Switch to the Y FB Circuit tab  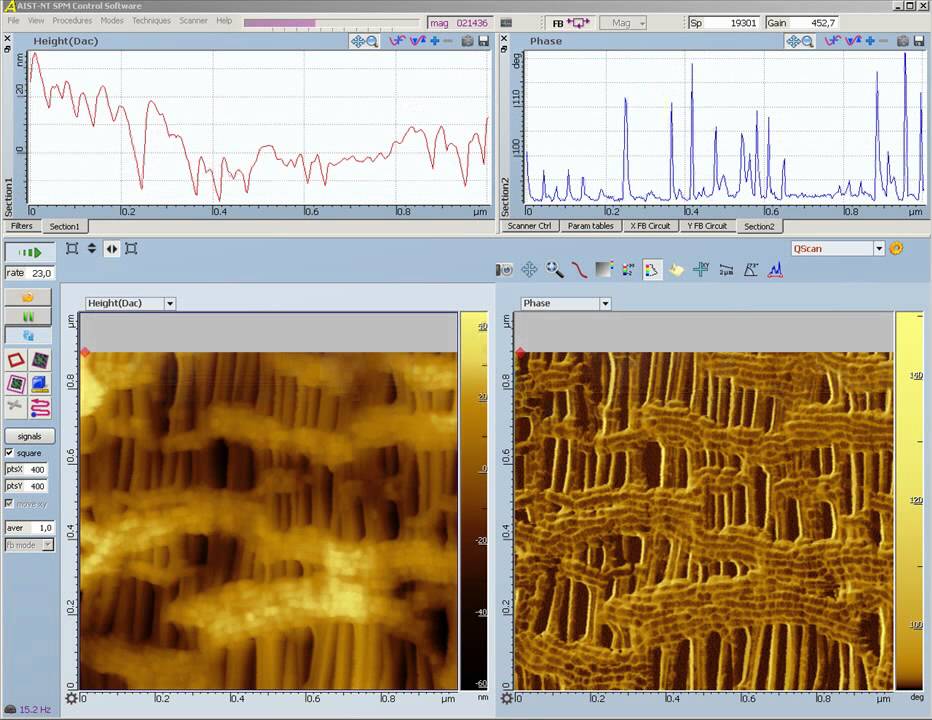pos(707,226)
